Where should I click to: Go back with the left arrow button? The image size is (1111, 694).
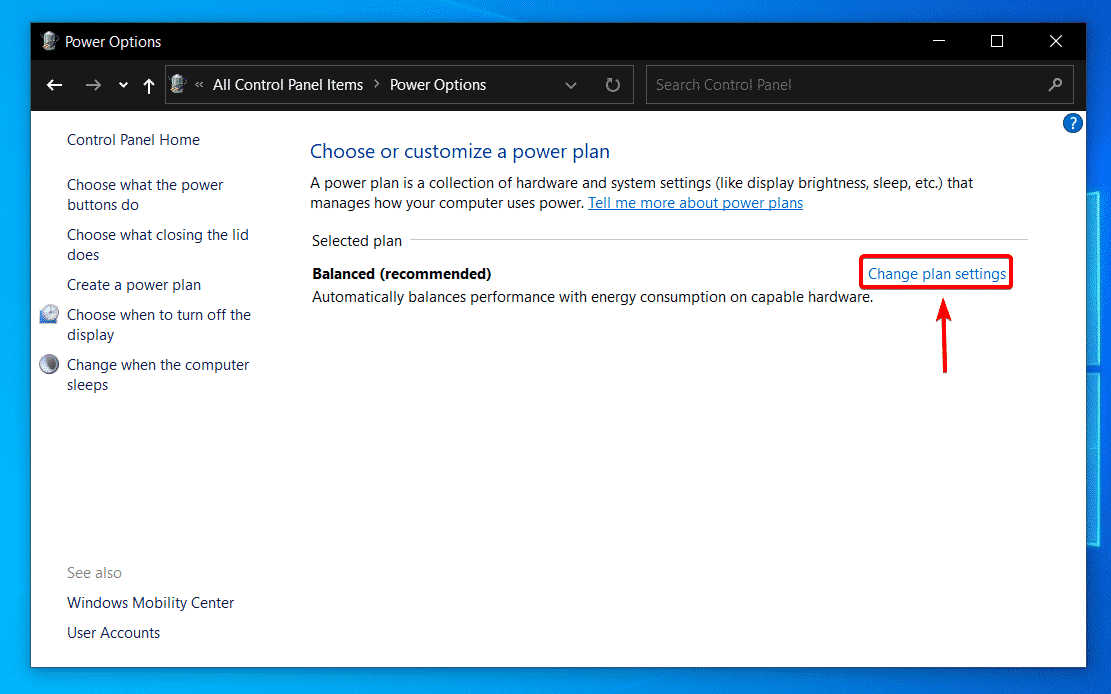pyautogui.click(x=55, y=85)
